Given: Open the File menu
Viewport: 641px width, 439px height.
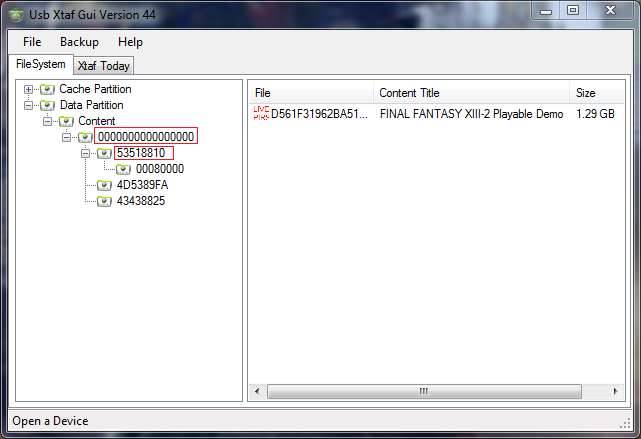Looking at the screenshot, I should pyautogui.click(x=32, y=42).
